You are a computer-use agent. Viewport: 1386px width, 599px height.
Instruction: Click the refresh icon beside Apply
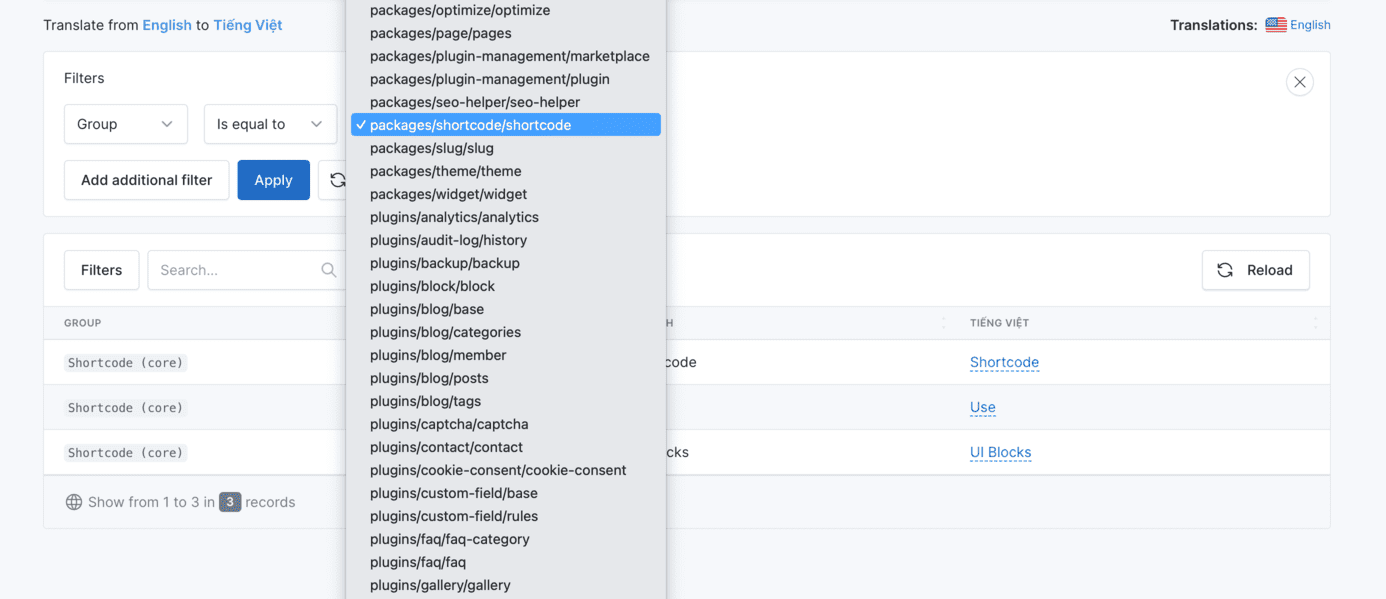(336, 180)
